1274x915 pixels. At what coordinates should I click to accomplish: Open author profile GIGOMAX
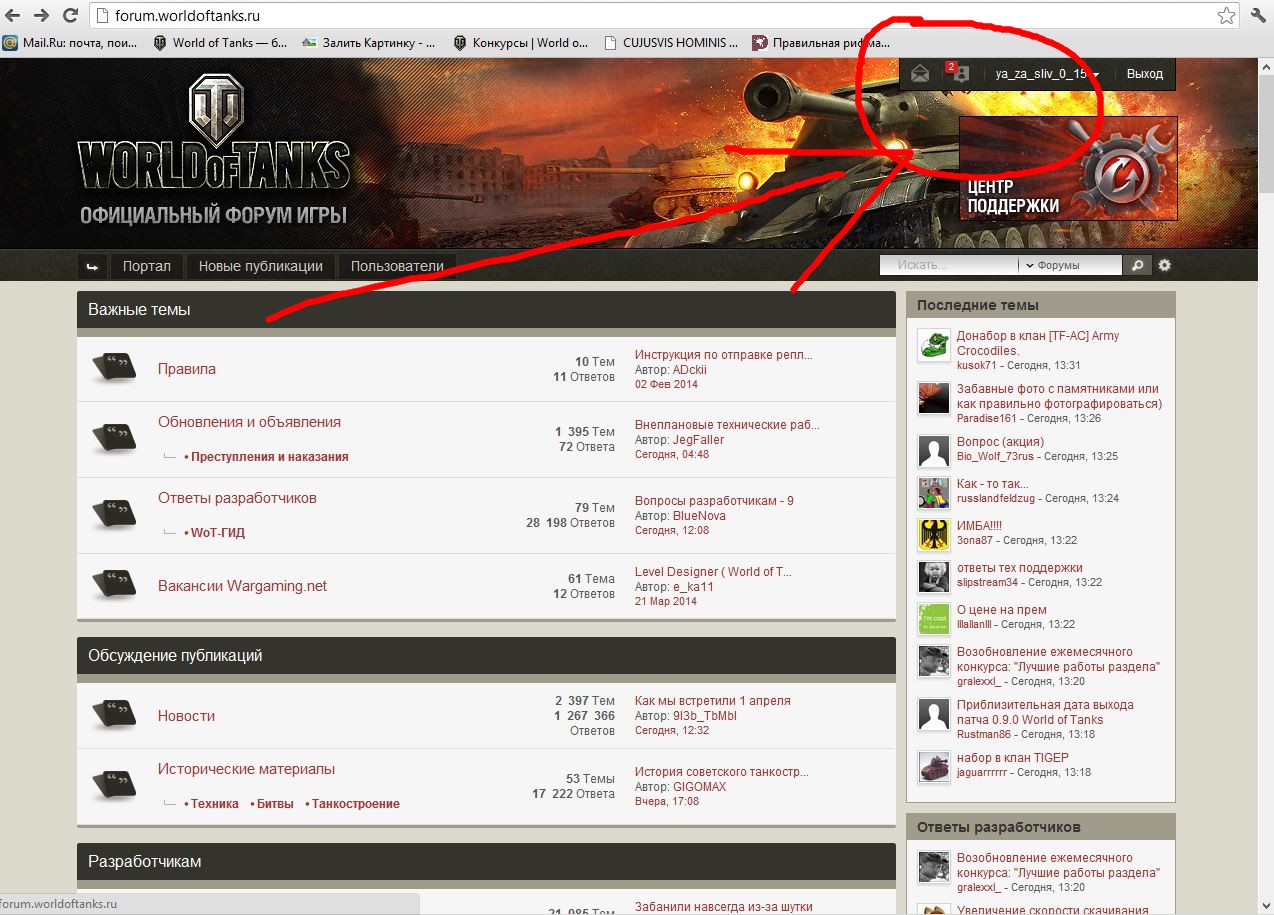700,787
